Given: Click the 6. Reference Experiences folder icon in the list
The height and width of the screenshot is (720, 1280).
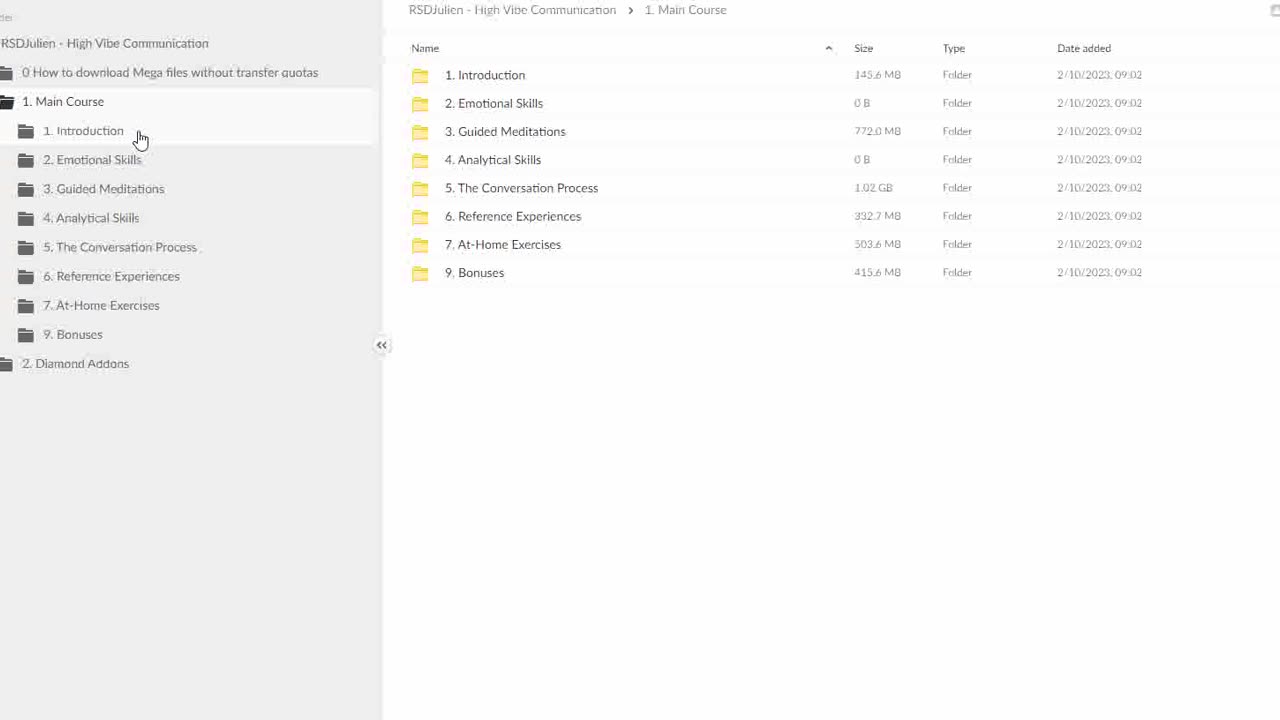Looking at the screenshot, I should pyautogui.click(x=420, y=216).
